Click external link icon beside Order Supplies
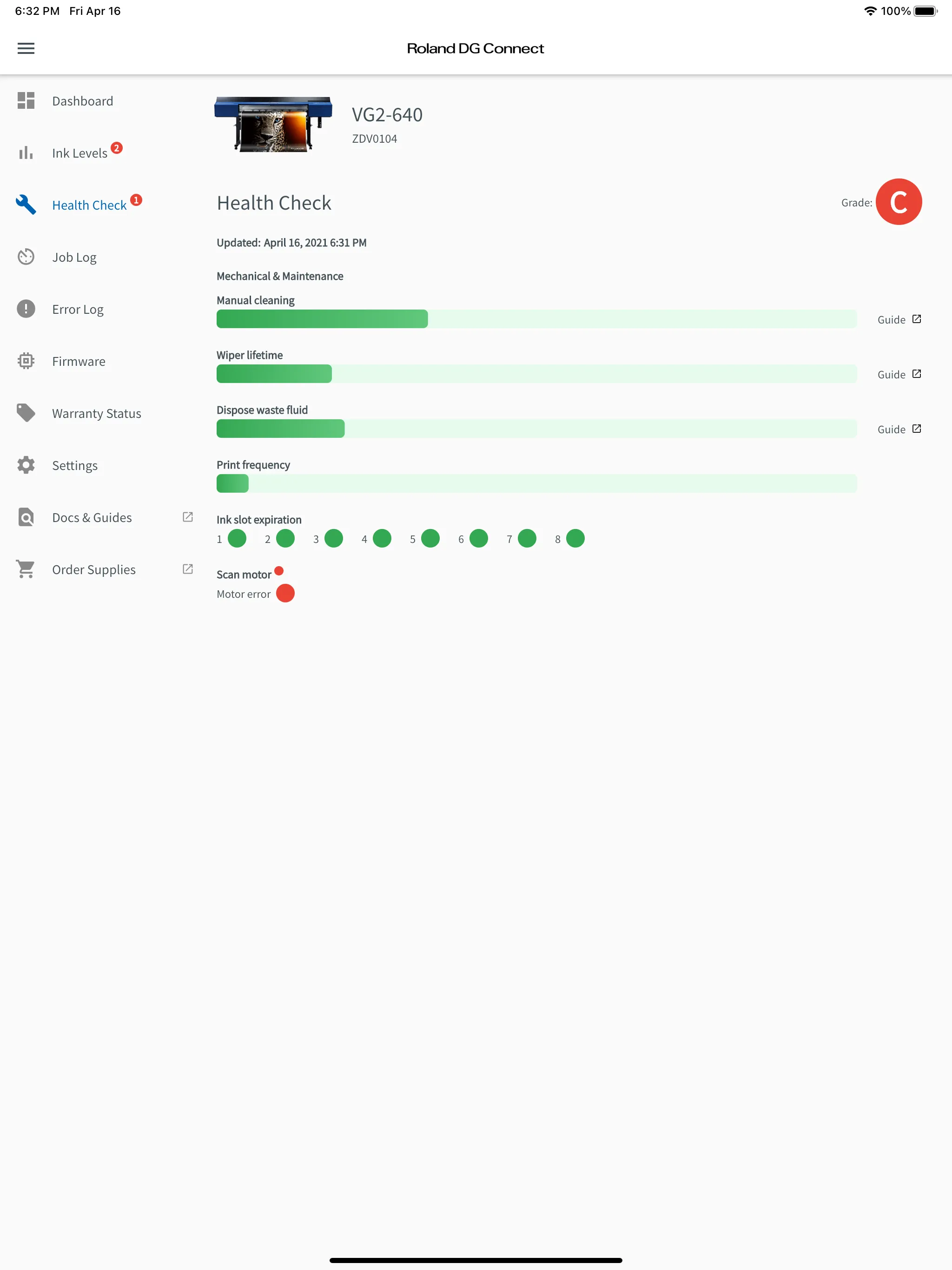952x1270 pixels. 188,569
